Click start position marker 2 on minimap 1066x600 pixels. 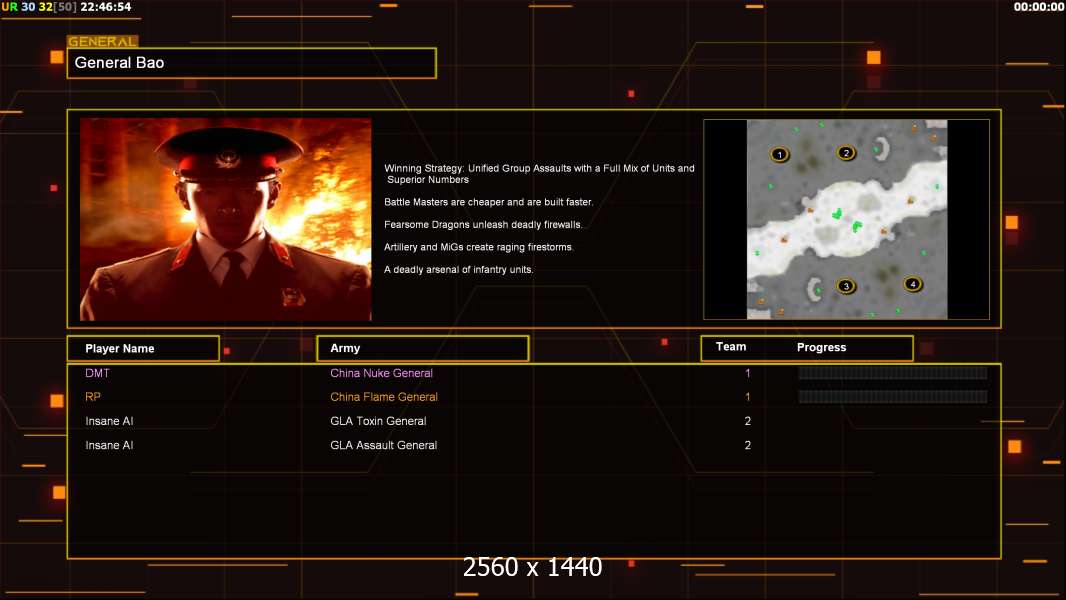846,153
